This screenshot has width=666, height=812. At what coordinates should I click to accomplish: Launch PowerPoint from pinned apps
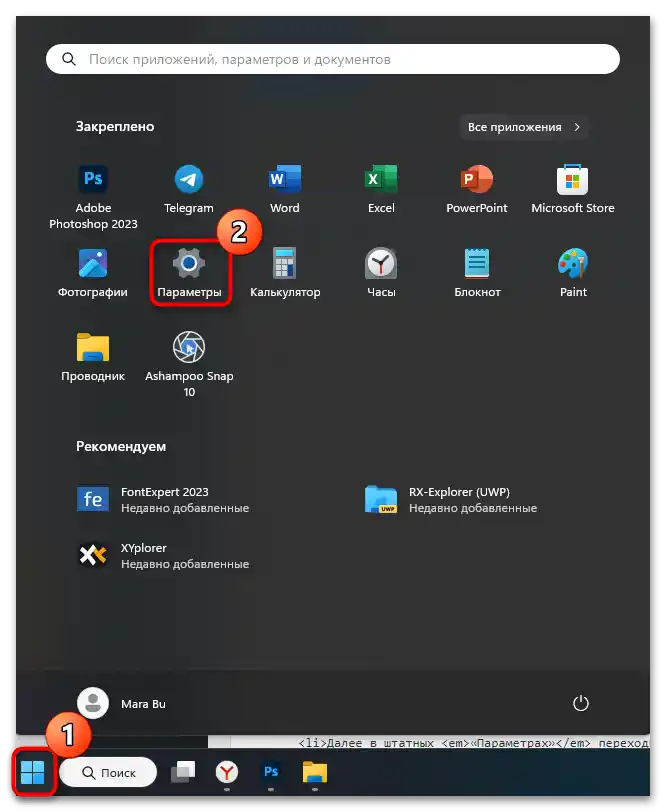click(476, 190)
